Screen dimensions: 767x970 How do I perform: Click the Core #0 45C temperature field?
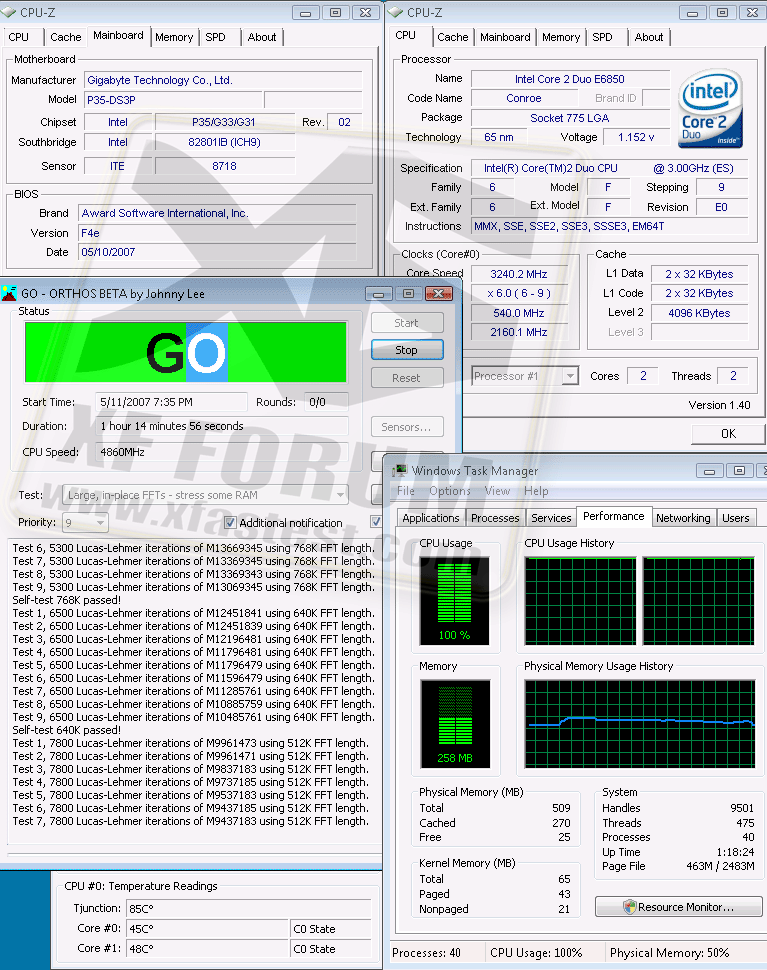(208, 929)
